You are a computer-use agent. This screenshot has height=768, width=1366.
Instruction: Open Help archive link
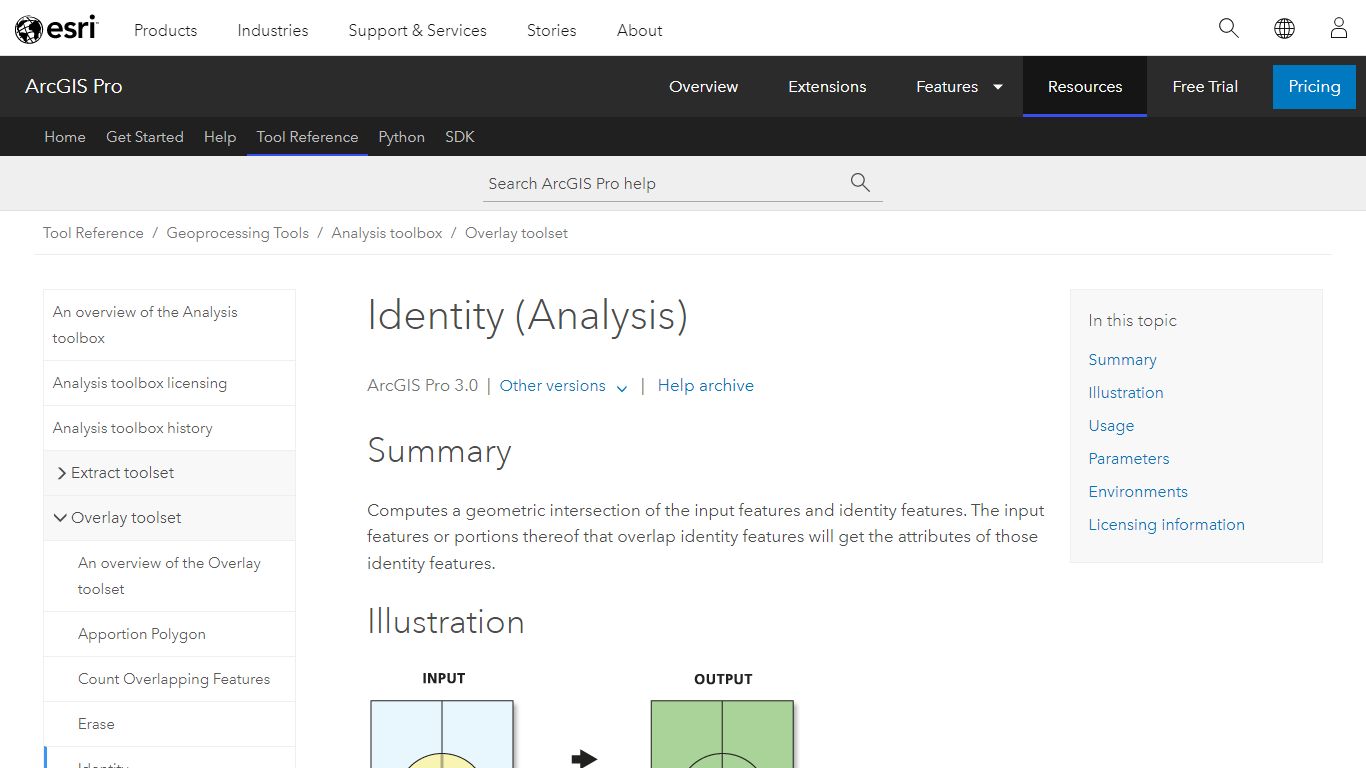coord(706,386)
